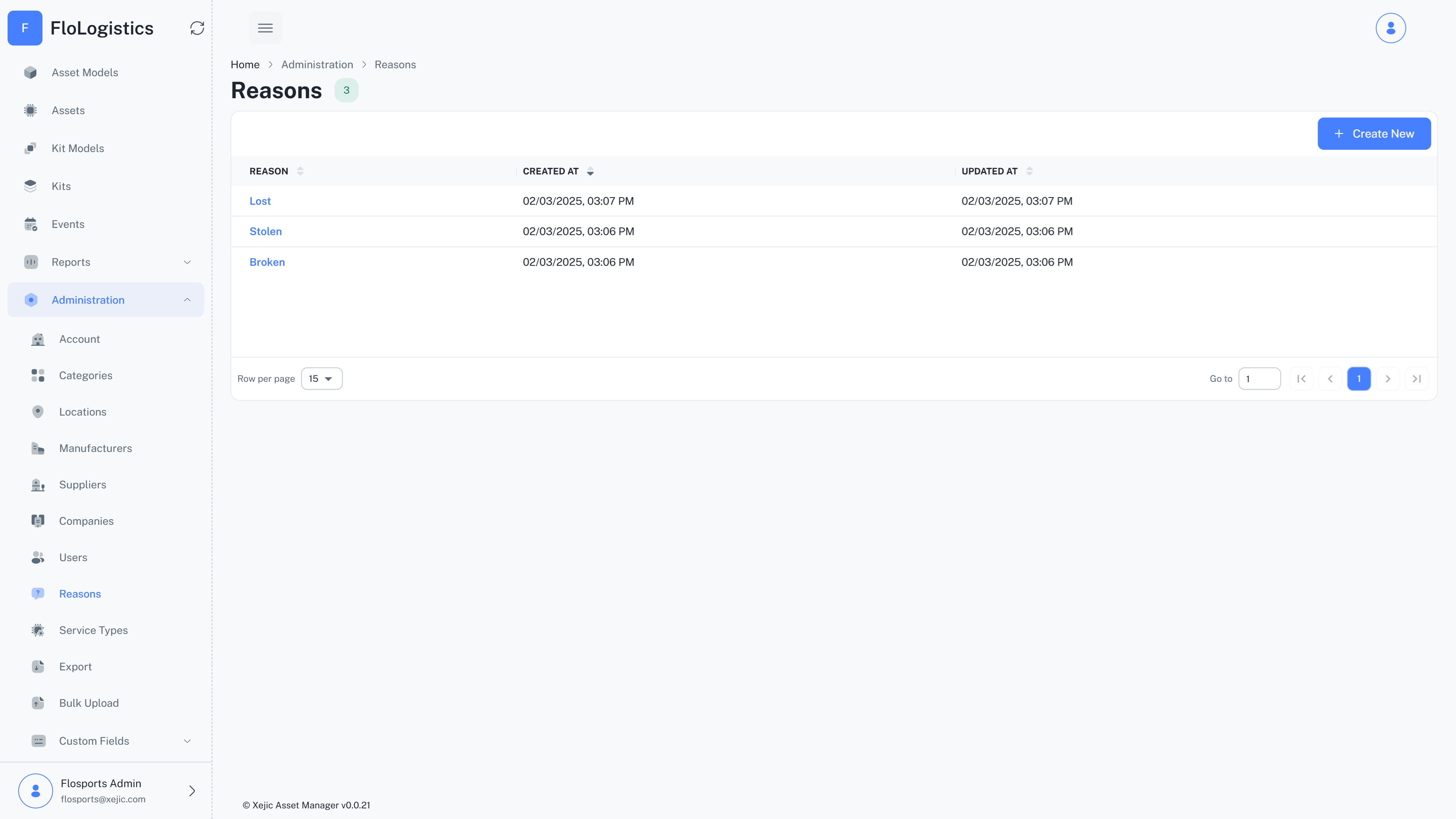Sort by the UPDATED AT column arrows
Image resolution: width=1456 pixels, height=819 pixels.
1029,171
